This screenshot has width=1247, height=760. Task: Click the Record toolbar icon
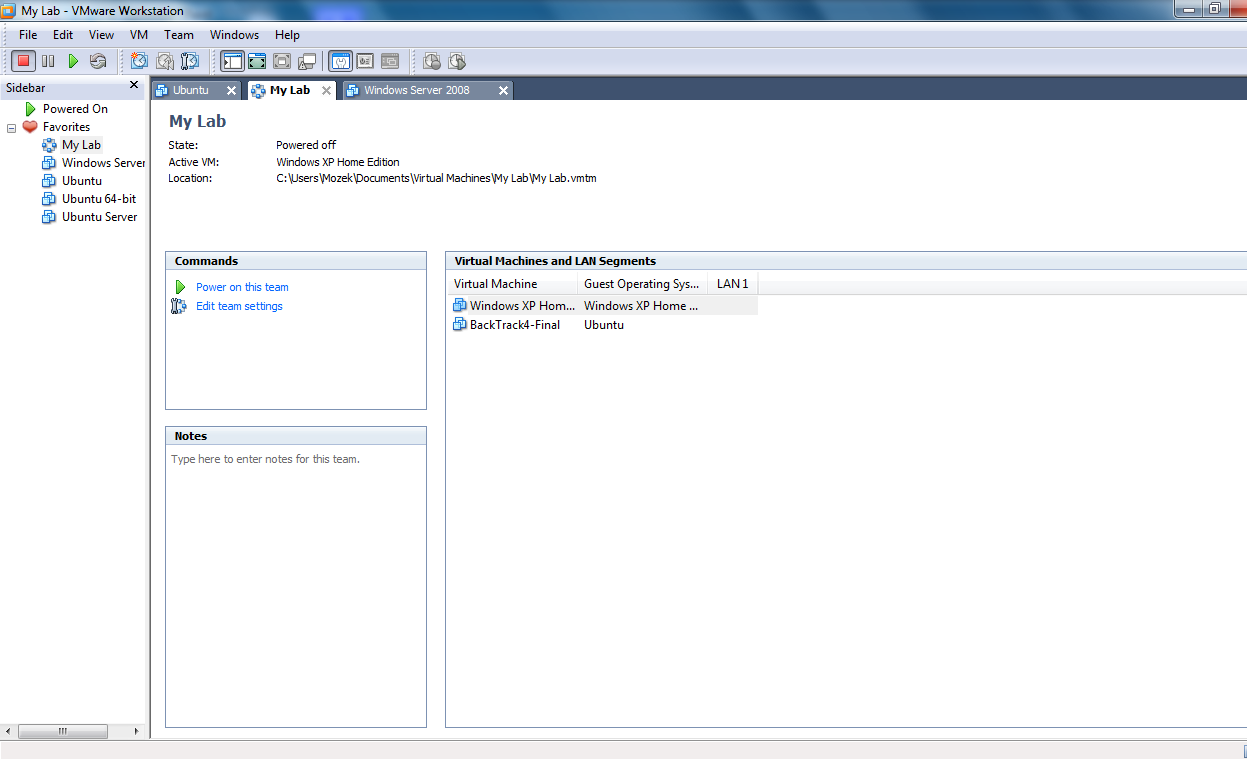[432, 61]
